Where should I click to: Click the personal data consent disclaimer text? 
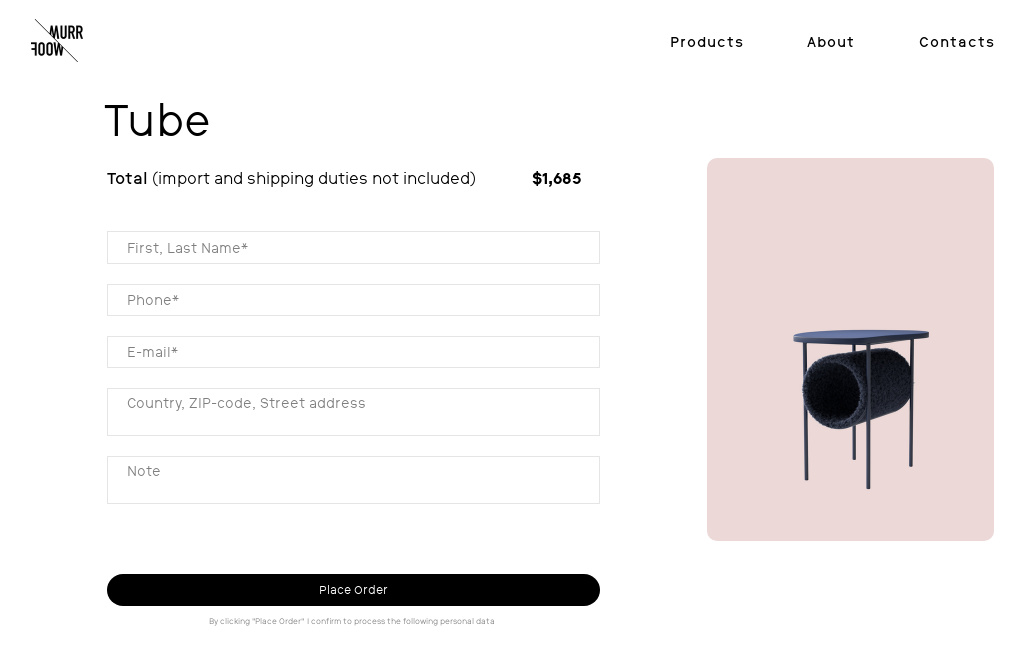351,621
